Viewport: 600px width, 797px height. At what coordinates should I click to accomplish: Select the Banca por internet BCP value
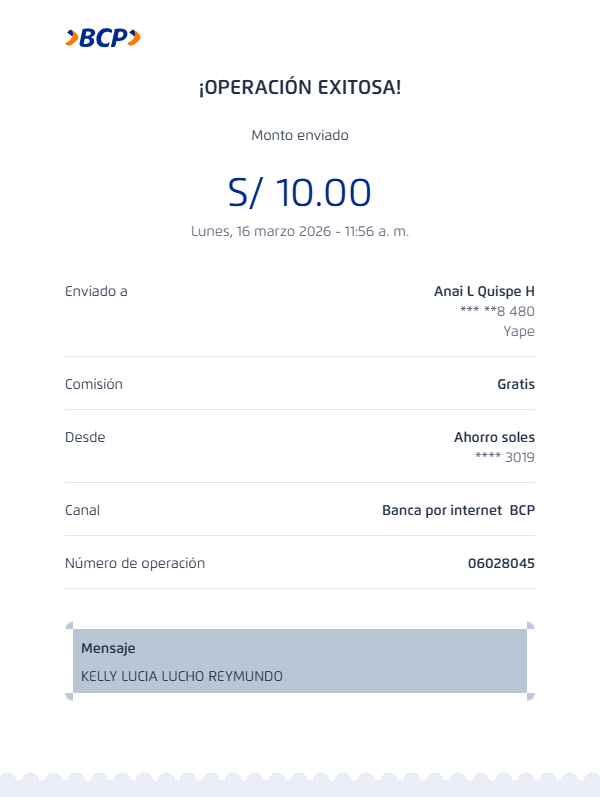[x=458, y=510]
